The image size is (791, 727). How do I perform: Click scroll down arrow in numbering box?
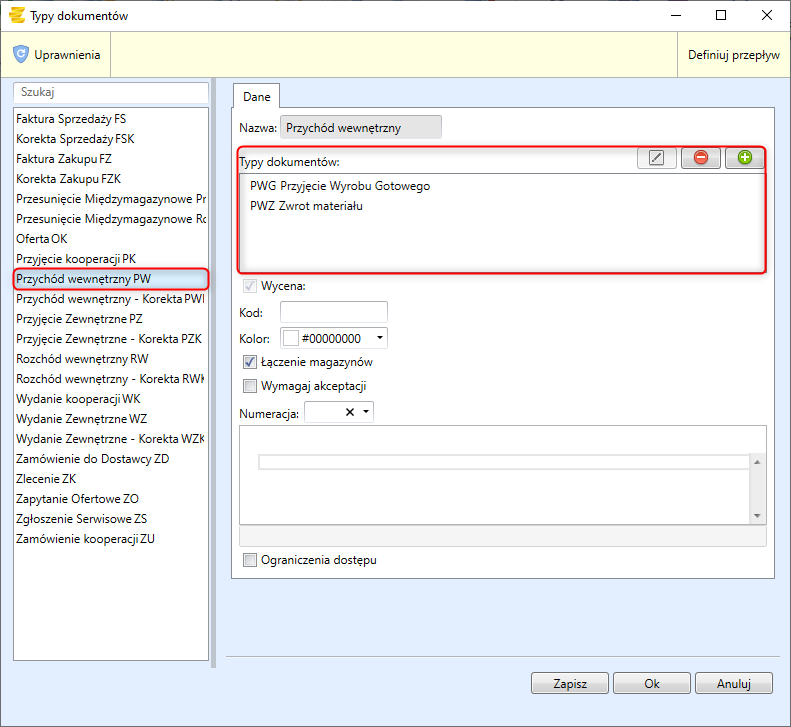pos(757,515)
